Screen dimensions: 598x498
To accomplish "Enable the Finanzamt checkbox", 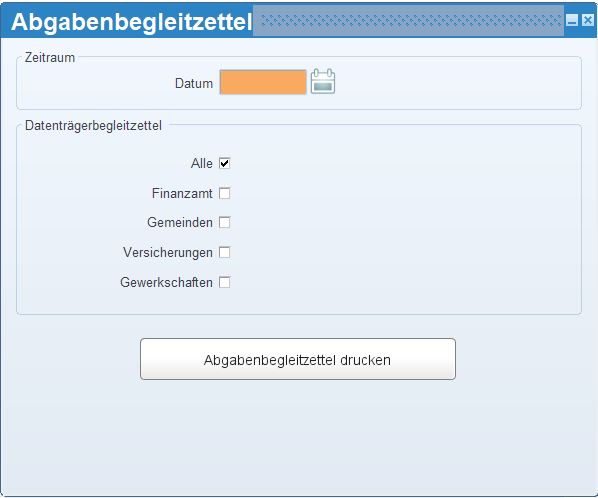I will (x=225, y=193).
